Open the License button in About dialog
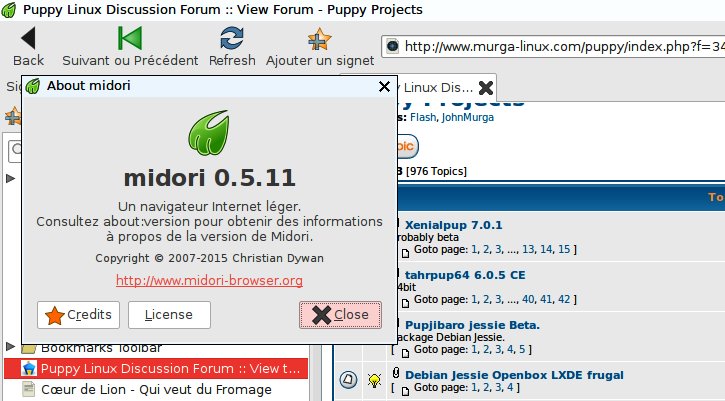Viewport: 725px width, 401px height. 169,315
